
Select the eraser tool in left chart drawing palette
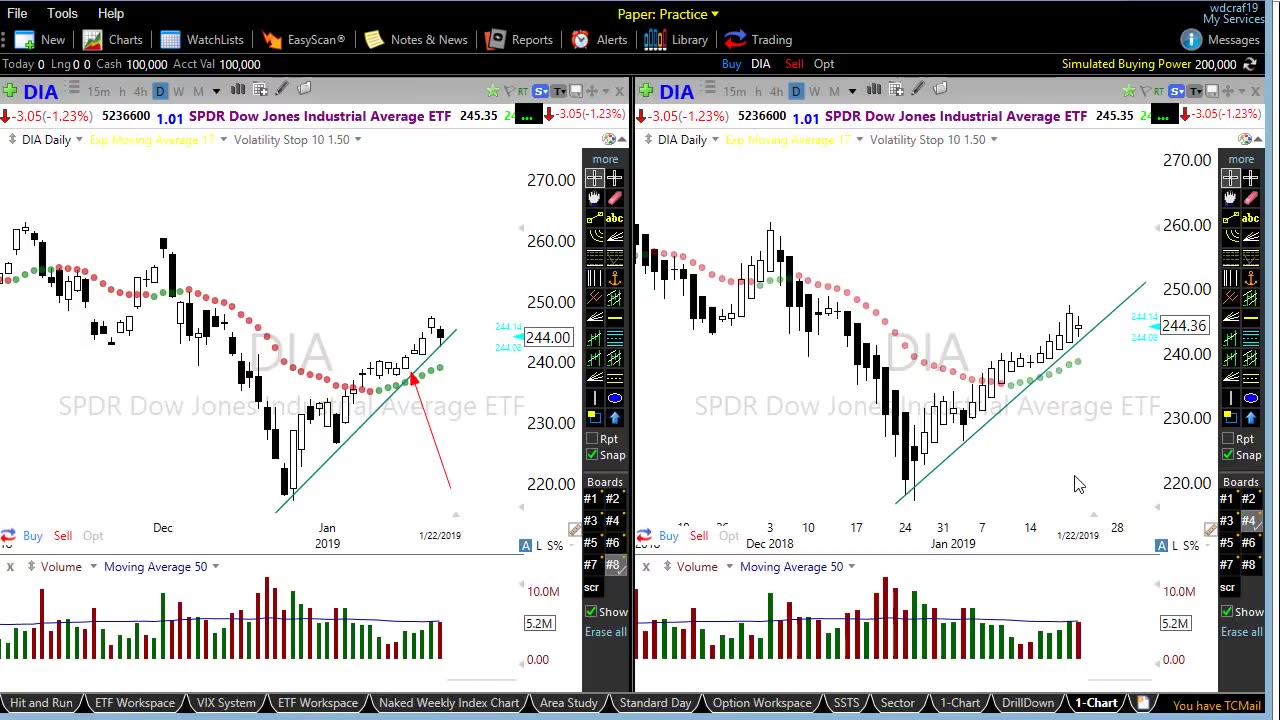pyautogui.click(x=614, y=198)
